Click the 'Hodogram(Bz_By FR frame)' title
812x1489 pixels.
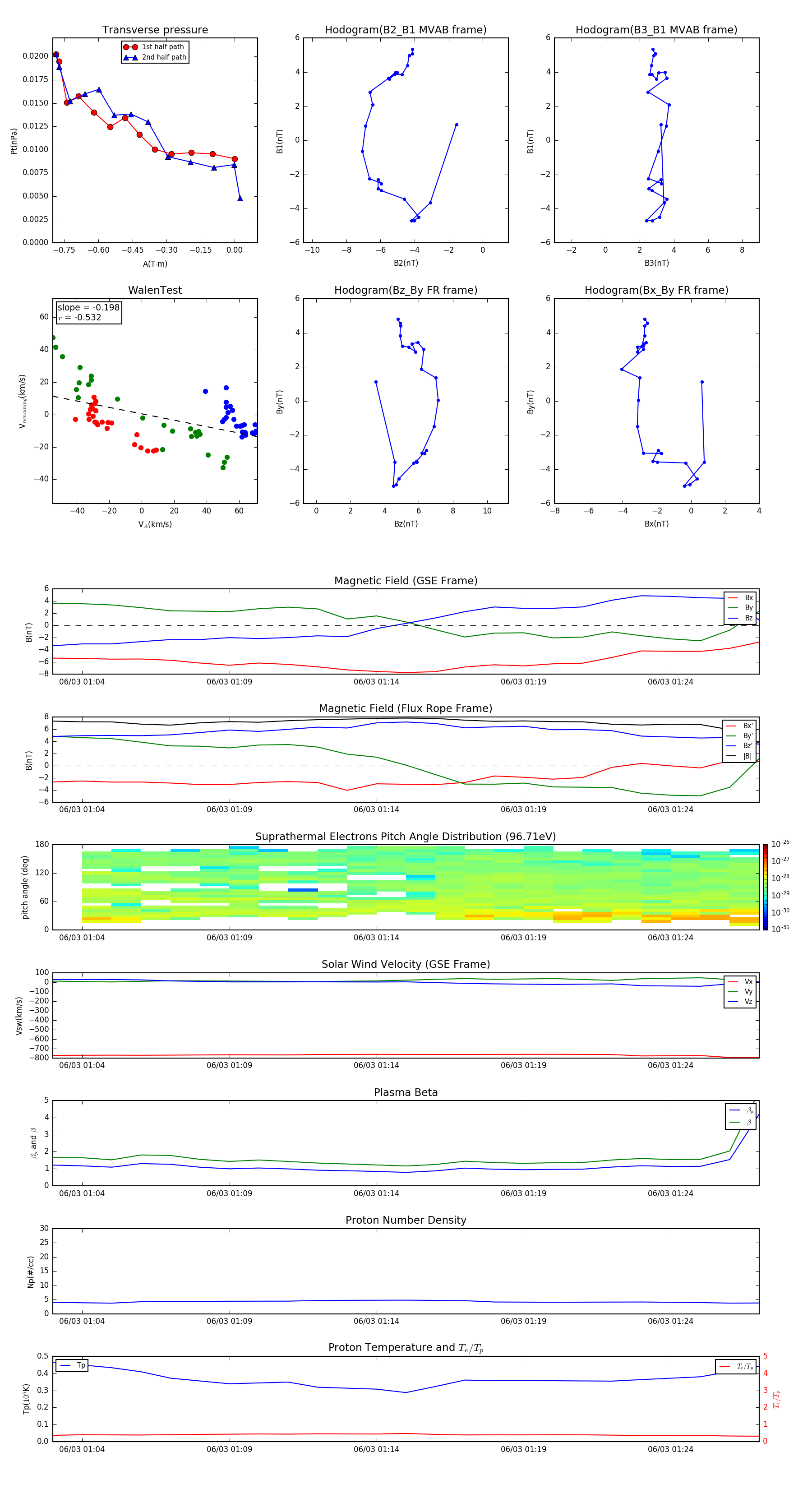[406, 290]
